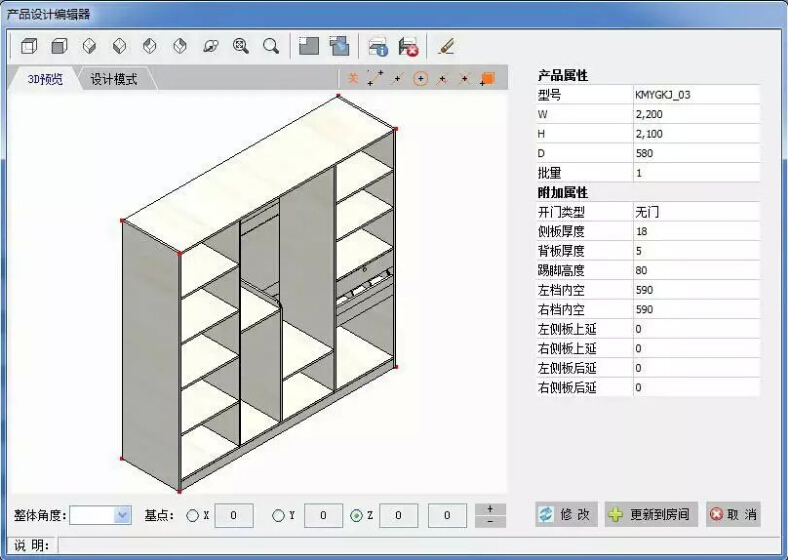
Task: Click the W value field showing 2,200
Action: point(695,114)
